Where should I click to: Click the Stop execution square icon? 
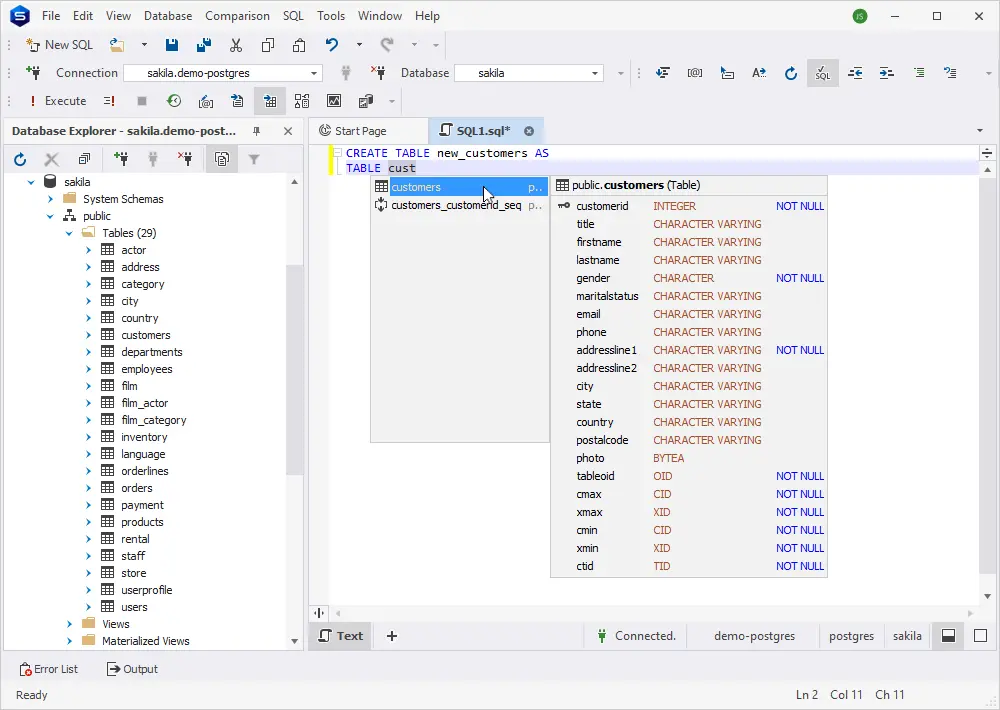(142, 101)
